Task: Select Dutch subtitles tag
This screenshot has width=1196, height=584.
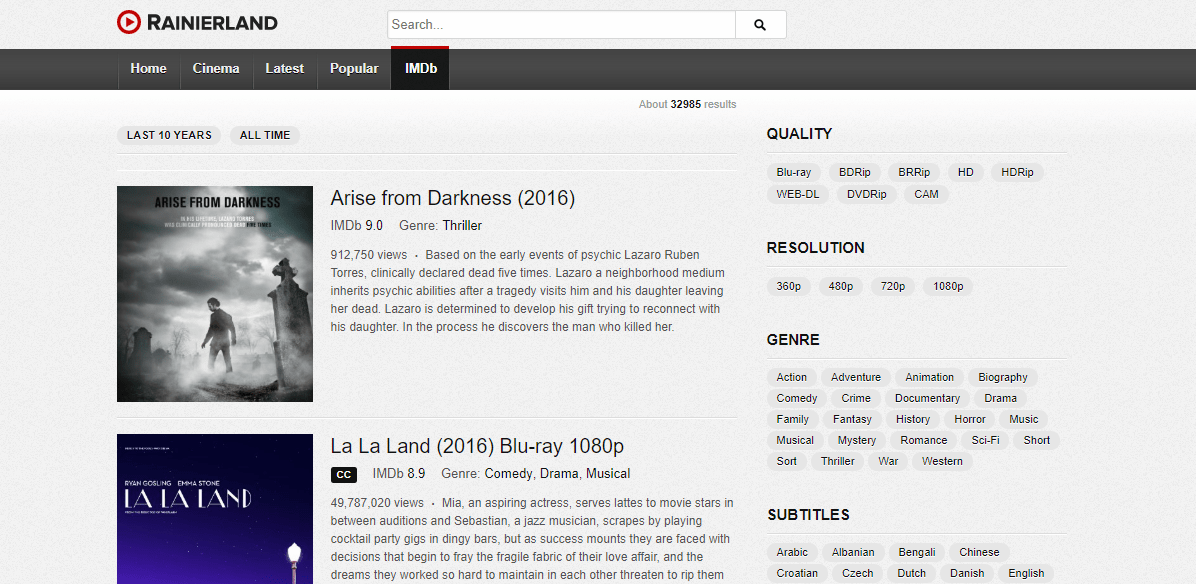Action: click(x=911, y=573)
